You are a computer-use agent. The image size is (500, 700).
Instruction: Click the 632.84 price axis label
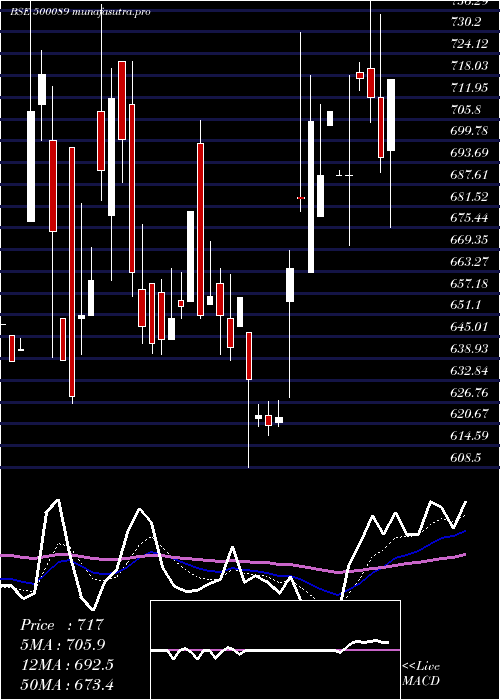click(469, 371)
